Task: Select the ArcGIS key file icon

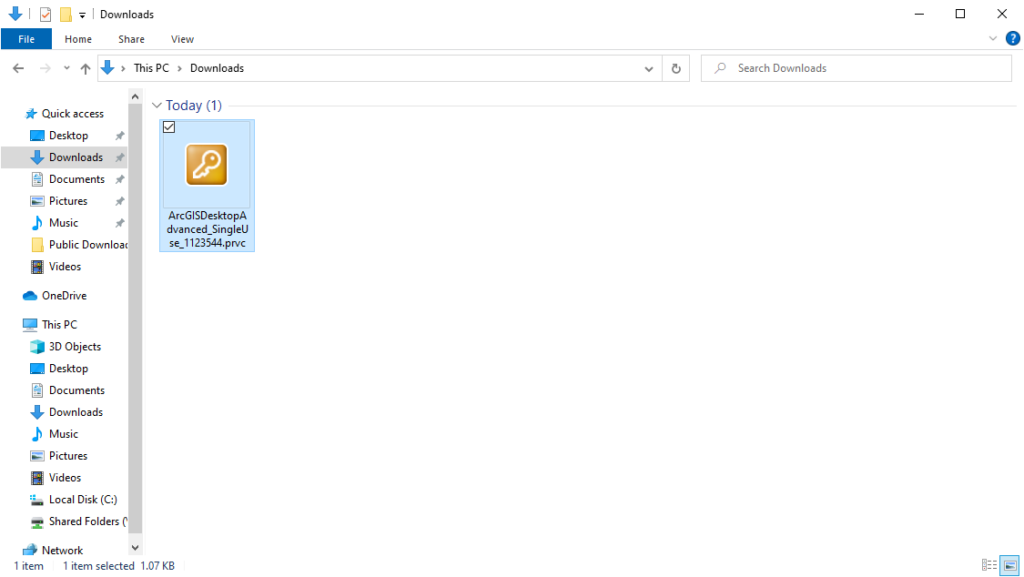Action: pyautogui.click(x=206, y=164)
